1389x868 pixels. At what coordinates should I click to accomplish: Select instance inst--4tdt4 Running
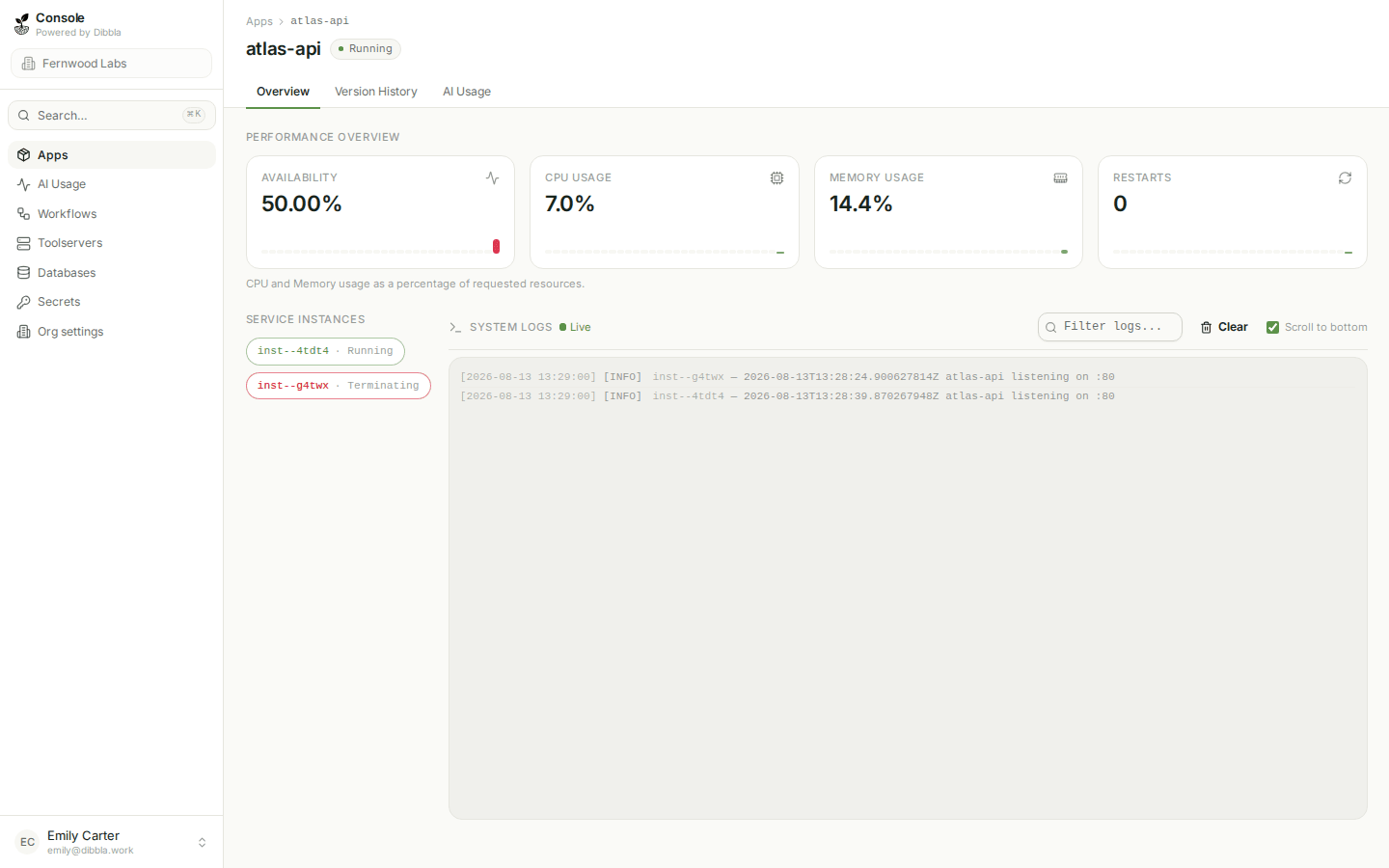[325, 351]
